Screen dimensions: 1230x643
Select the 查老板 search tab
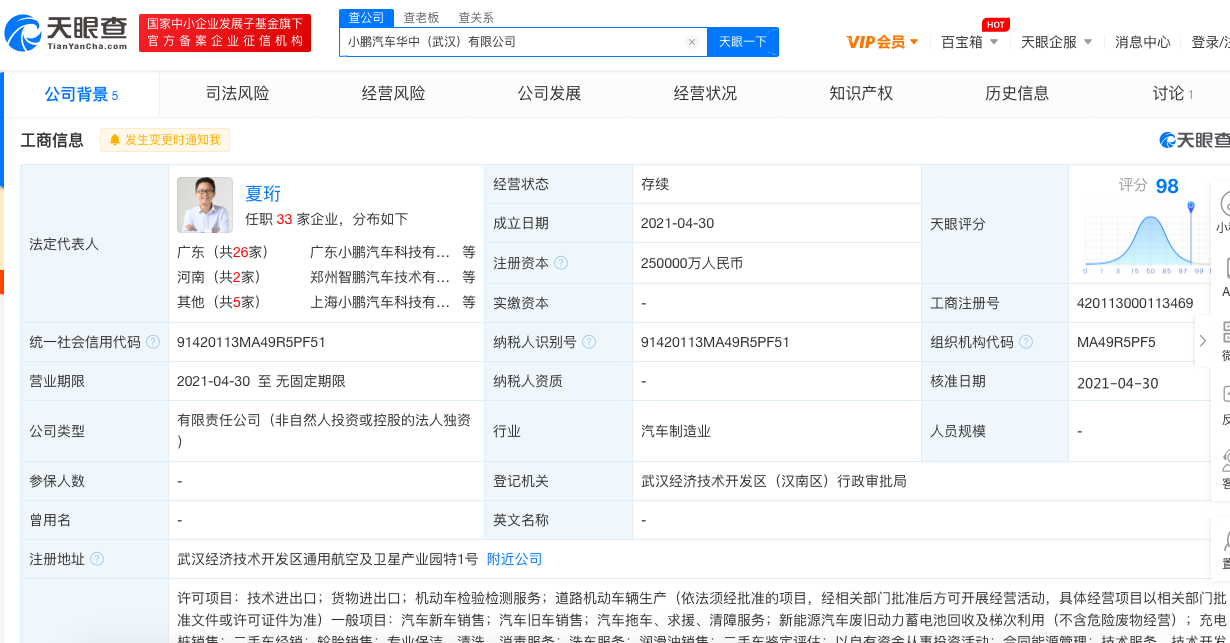(x=421, y=18)
